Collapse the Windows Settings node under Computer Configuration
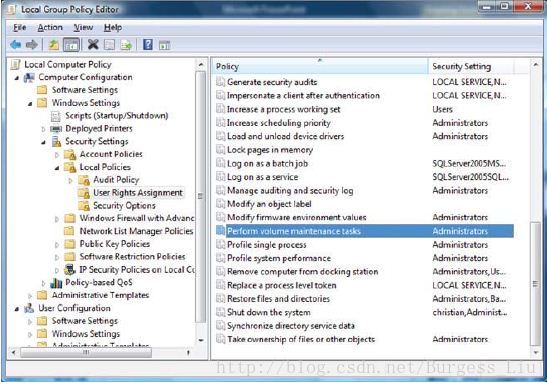 click(30, 104)
